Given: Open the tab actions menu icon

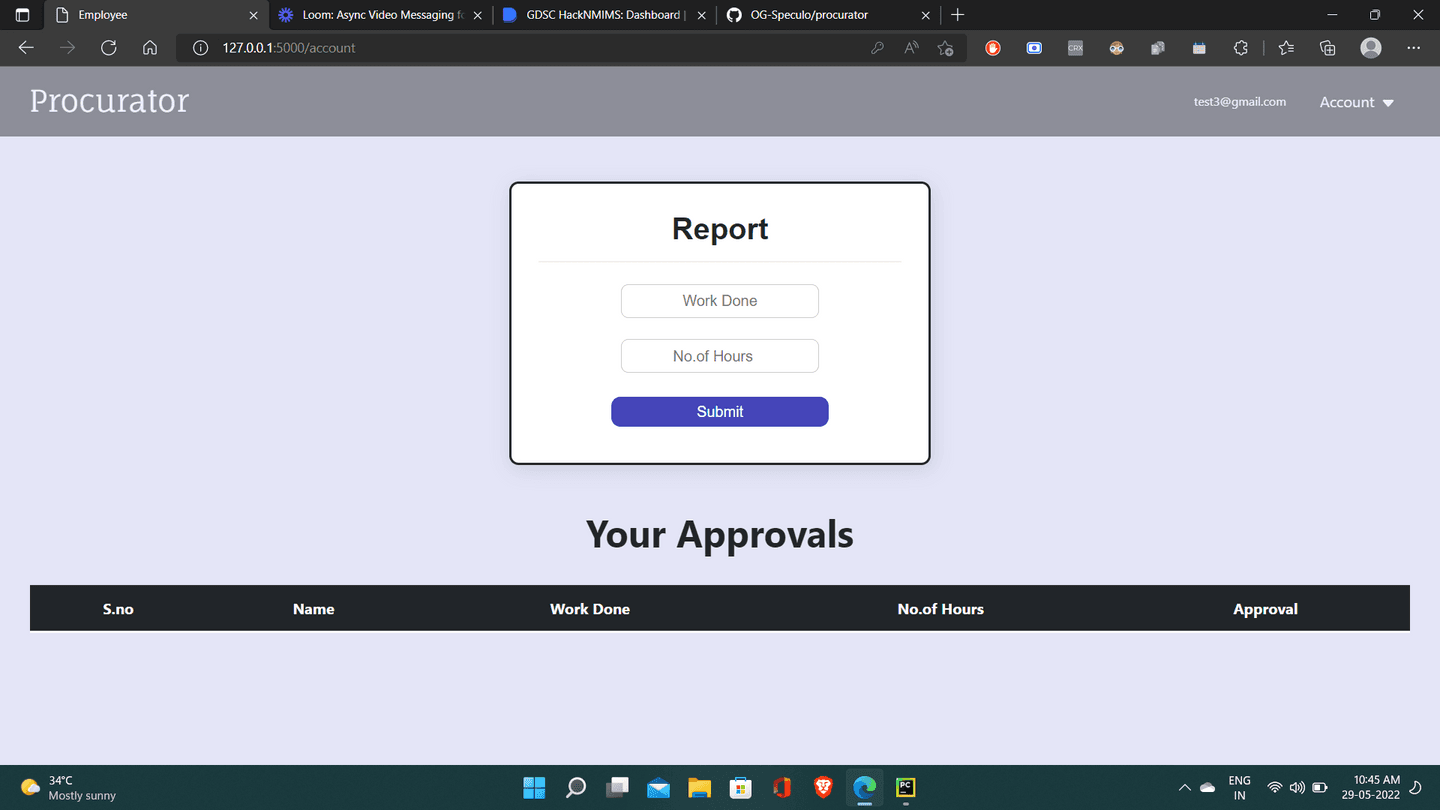Looking at the screenshot, I should pyautogui.click(x=22, y=15).
